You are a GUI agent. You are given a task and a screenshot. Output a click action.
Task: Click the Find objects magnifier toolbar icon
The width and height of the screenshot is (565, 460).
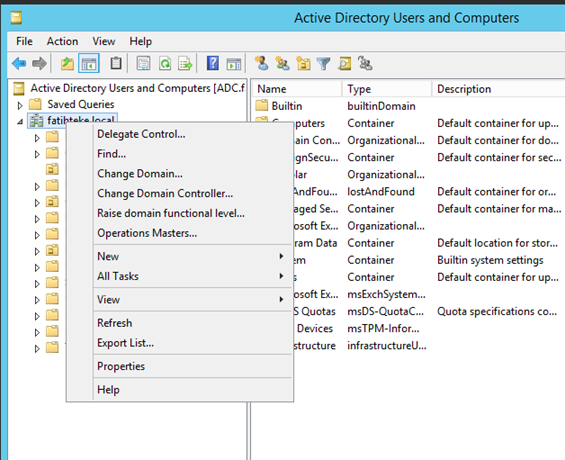coord(344,64)
